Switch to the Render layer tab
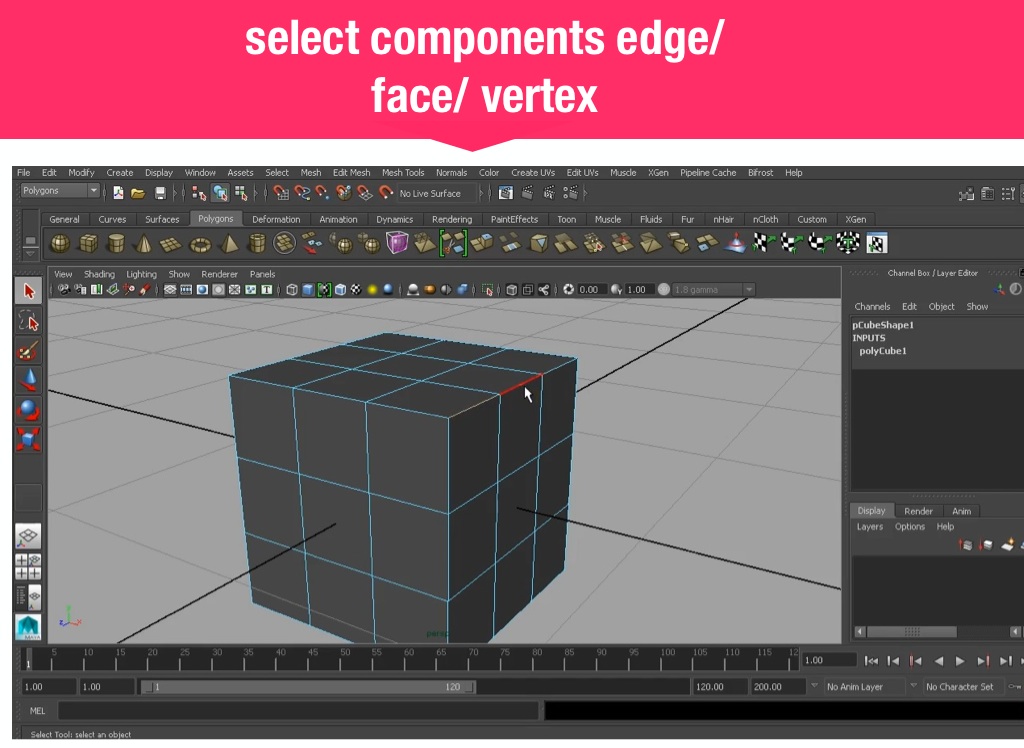Viewport: 1024px width, 748px height. 918,511
